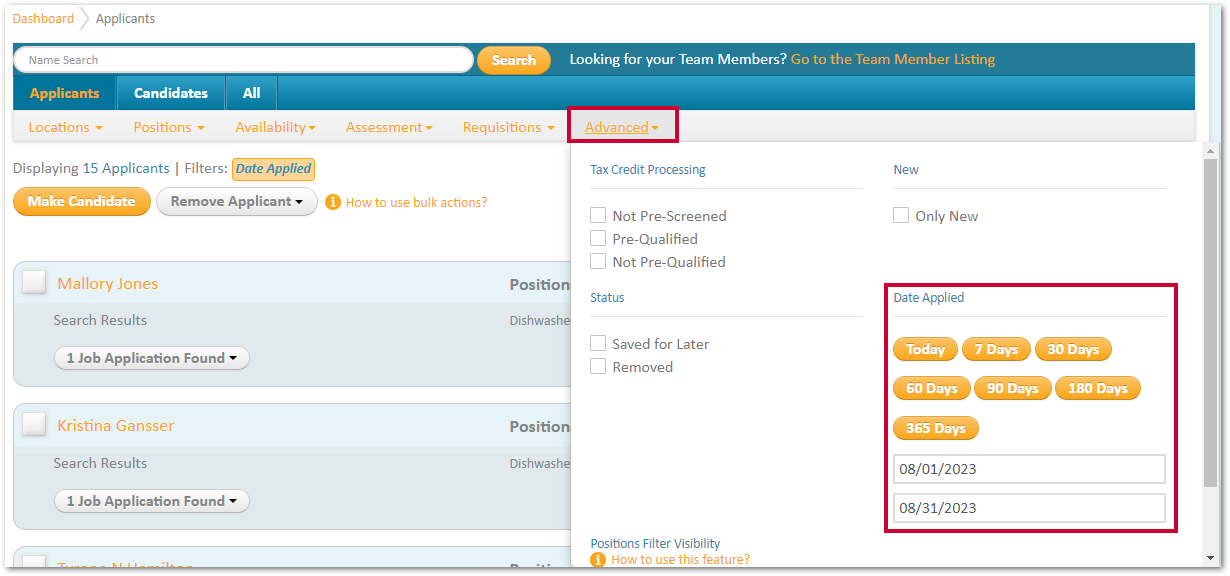
Task: Click the start date field 08/01/2023
Action: click(x=1029, y=469)
